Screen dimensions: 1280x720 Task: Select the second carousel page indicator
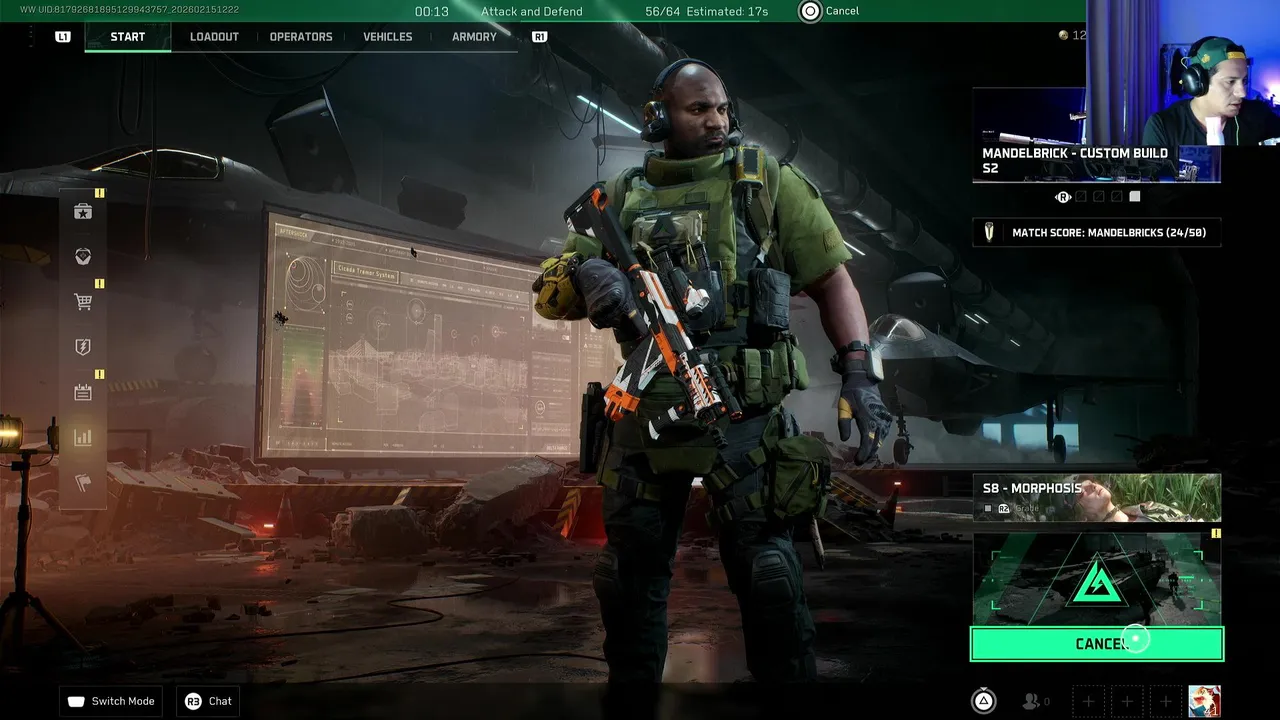[1099, 197]
